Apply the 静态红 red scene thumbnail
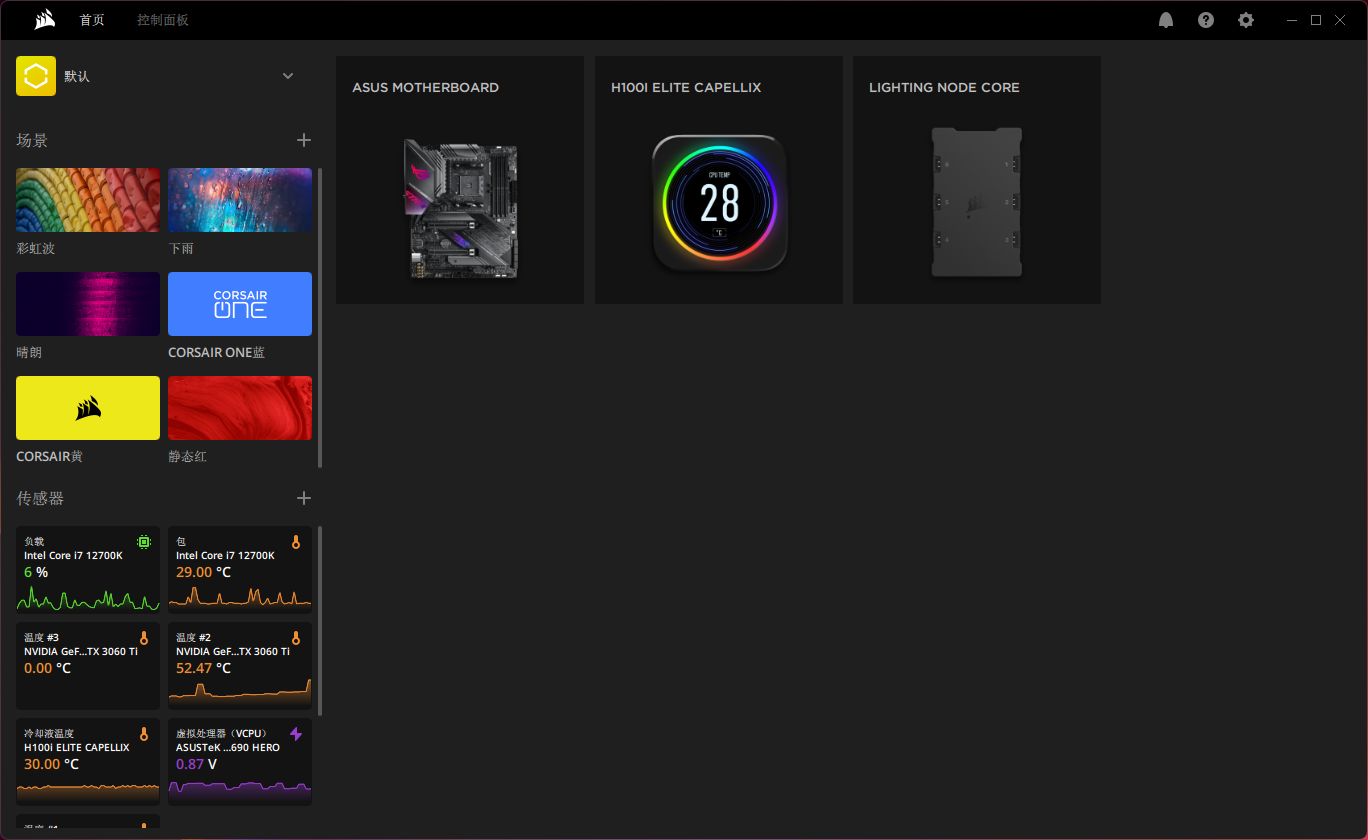The width and height of the screenshot is (1368, 840). (x=240, y=408)
